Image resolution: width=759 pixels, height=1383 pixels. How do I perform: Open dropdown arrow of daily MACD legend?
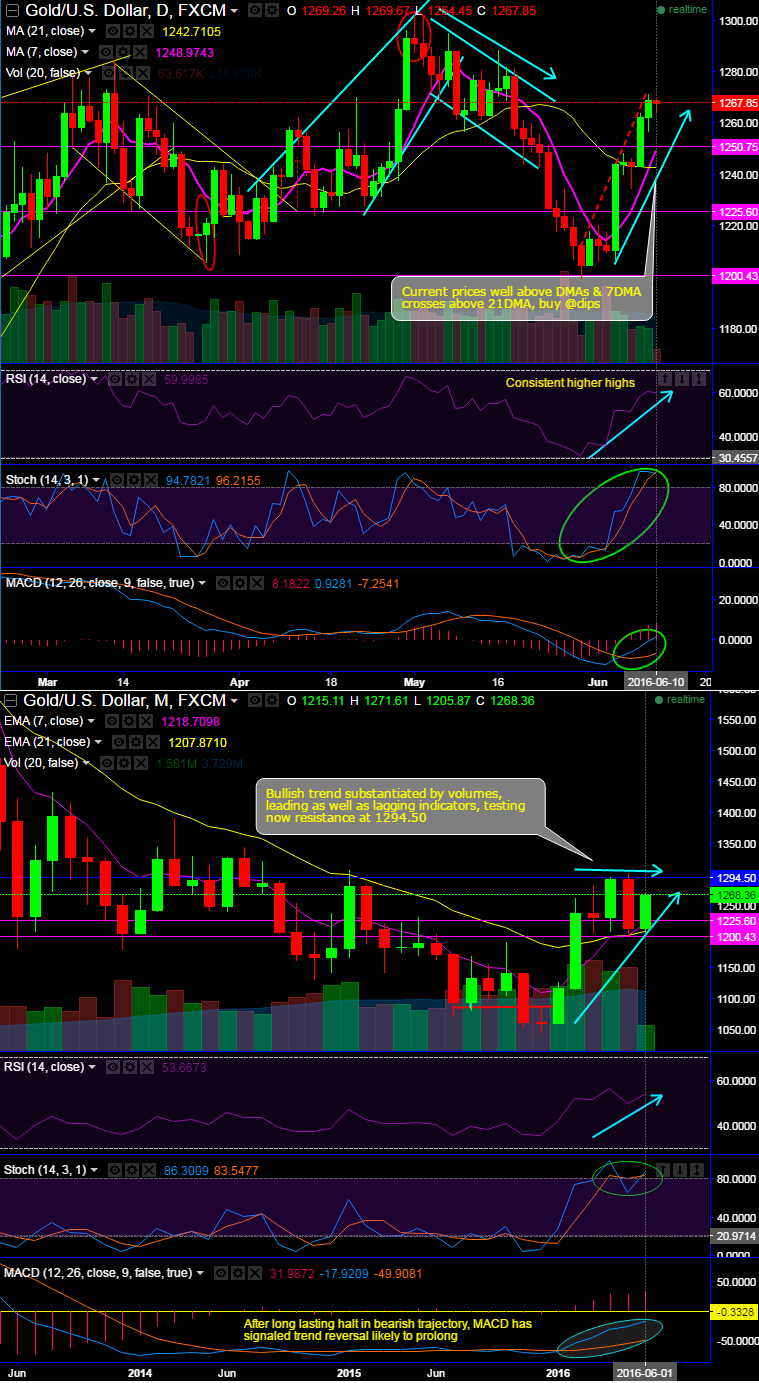click(x=202, y=582)
